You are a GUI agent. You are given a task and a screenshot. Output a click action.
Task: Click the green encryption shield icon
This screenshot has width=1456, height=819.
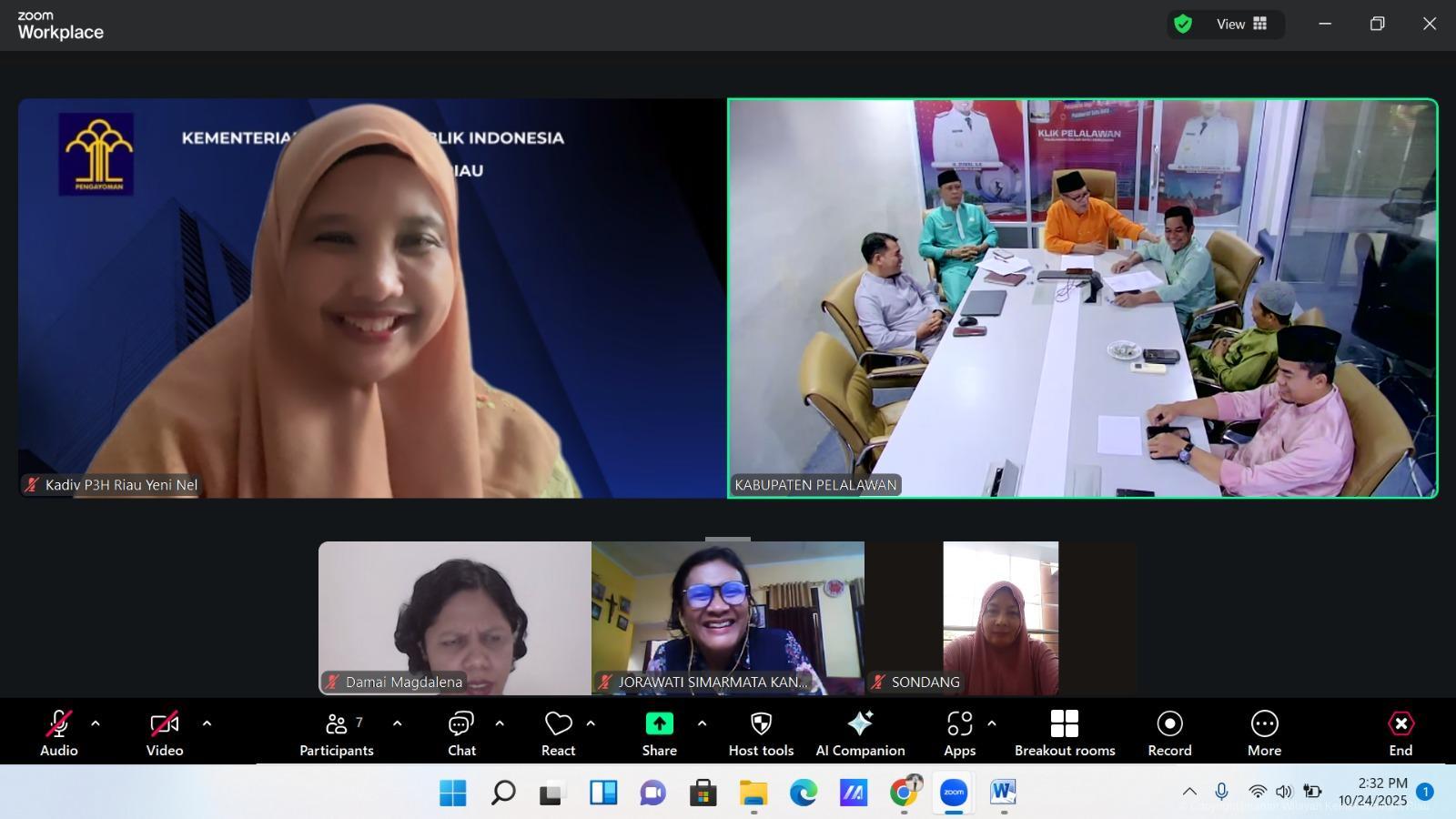coord(1183,25)
